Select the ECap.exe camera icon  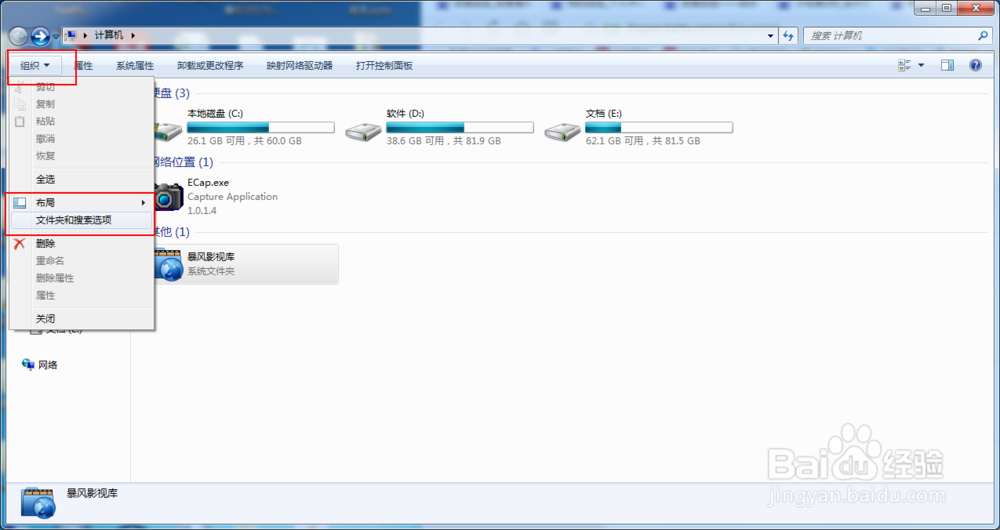pyautogui.click(x=168, y=196)
